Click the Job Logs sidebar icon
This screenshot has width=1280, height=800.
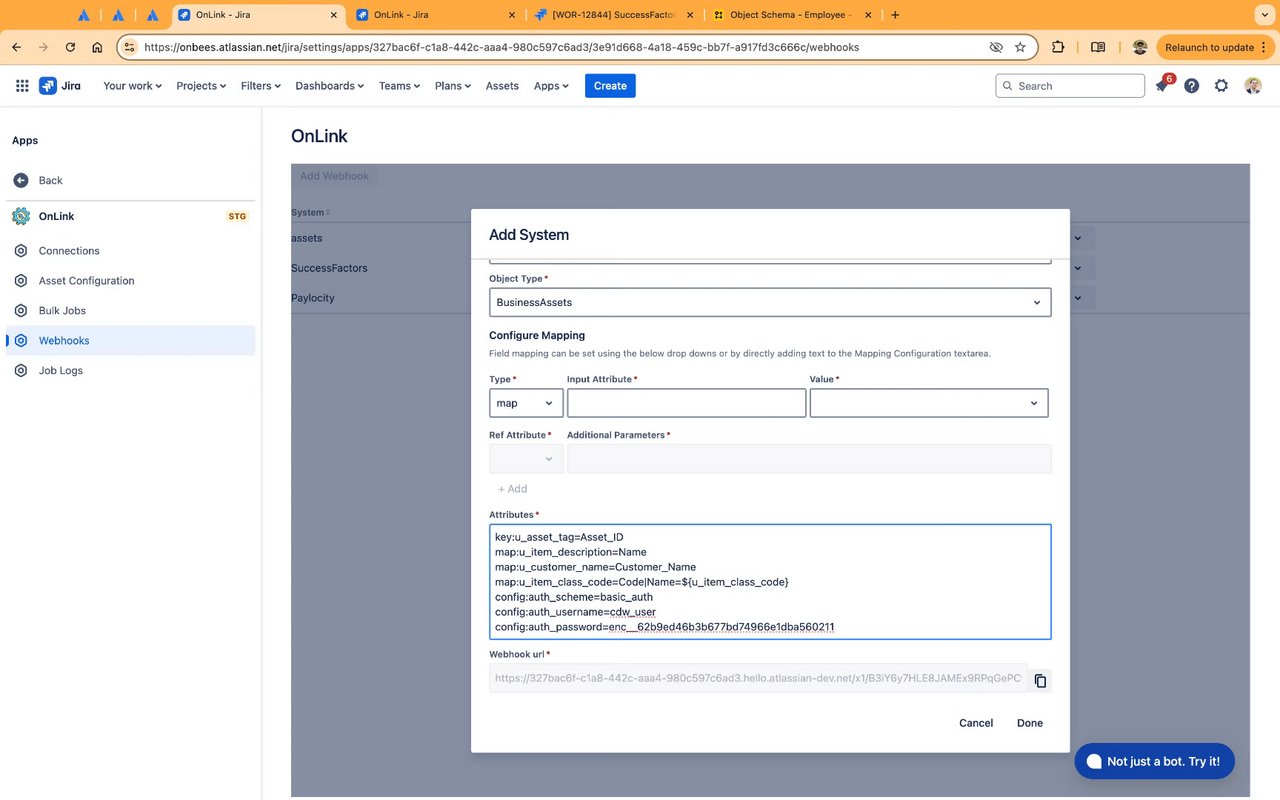point(21,371)
